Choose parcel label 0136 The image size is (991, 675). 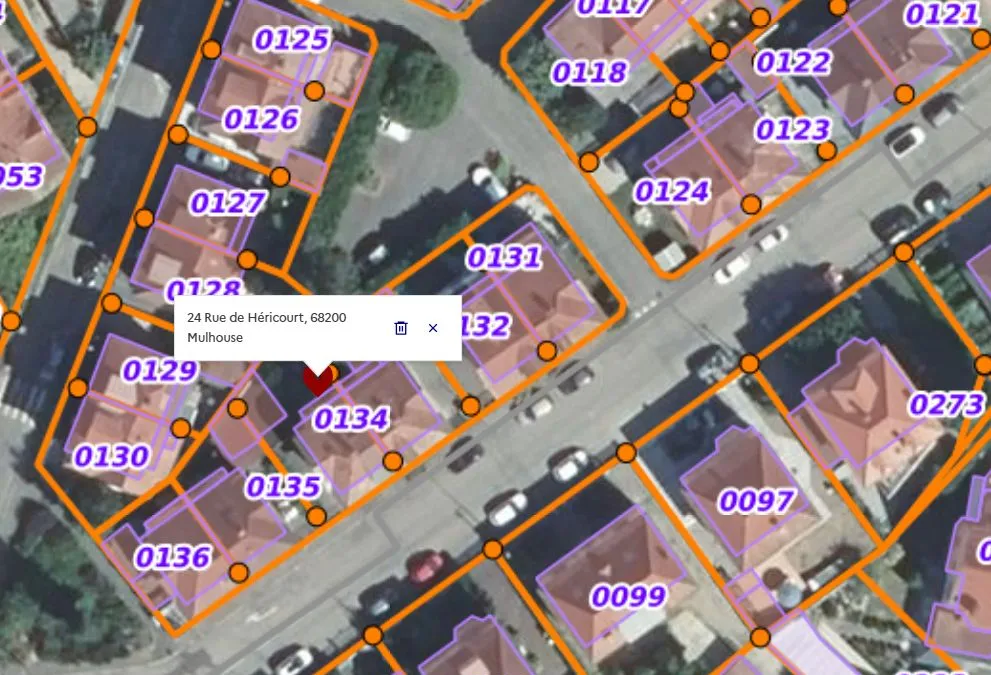[173, 557]
